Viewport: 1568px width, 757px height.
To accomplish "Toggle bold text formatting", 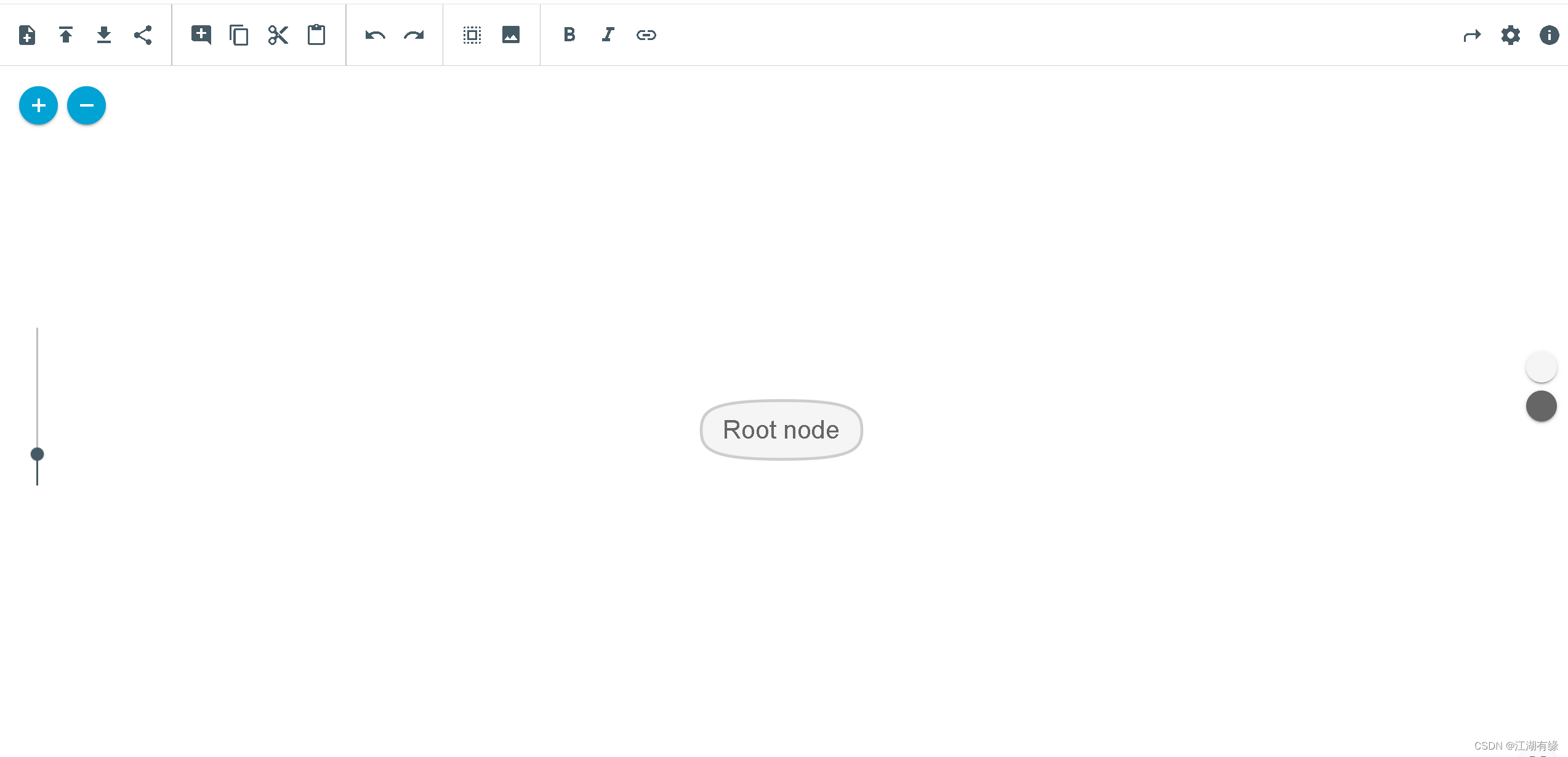I will tap(569, 35).
